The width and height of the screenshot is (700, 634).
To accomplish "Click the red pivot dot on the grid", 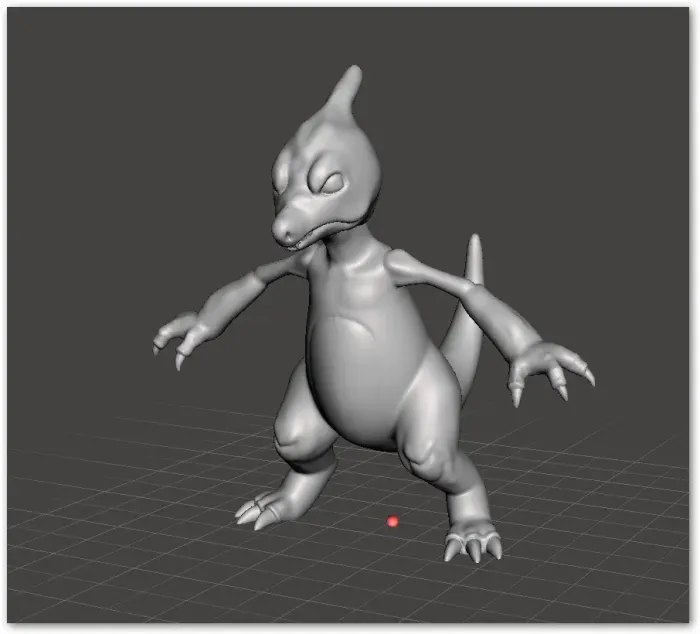I will click(392, 521).
